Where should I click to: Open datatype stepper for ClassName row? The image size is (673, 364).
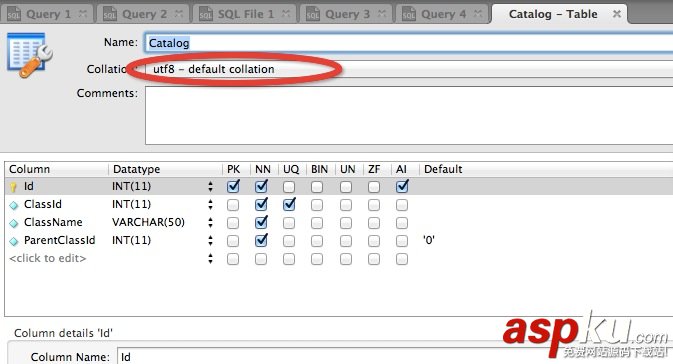pyautogui.click(x=210, y=222)
